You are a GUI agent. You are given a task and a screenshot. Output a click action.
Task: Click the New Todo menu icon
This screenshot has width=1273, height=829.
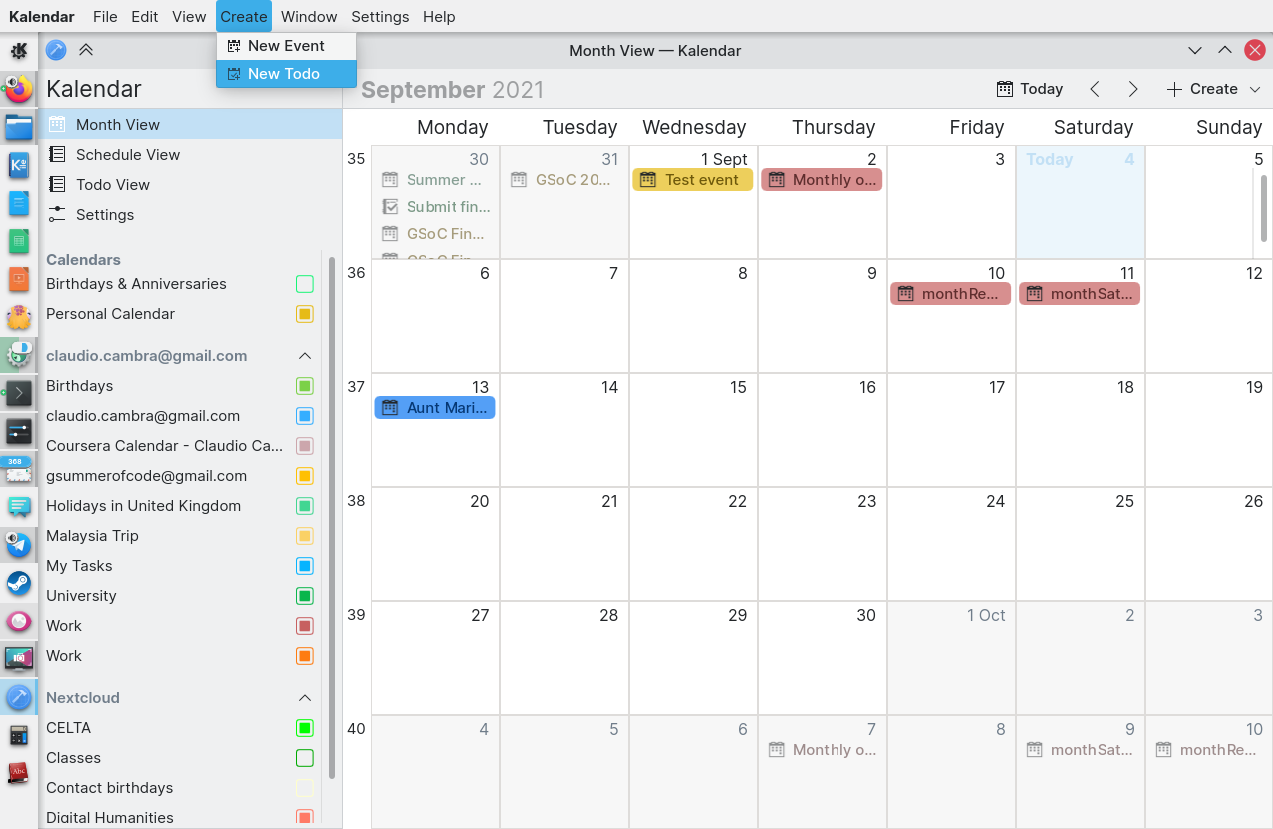[234, 74]
